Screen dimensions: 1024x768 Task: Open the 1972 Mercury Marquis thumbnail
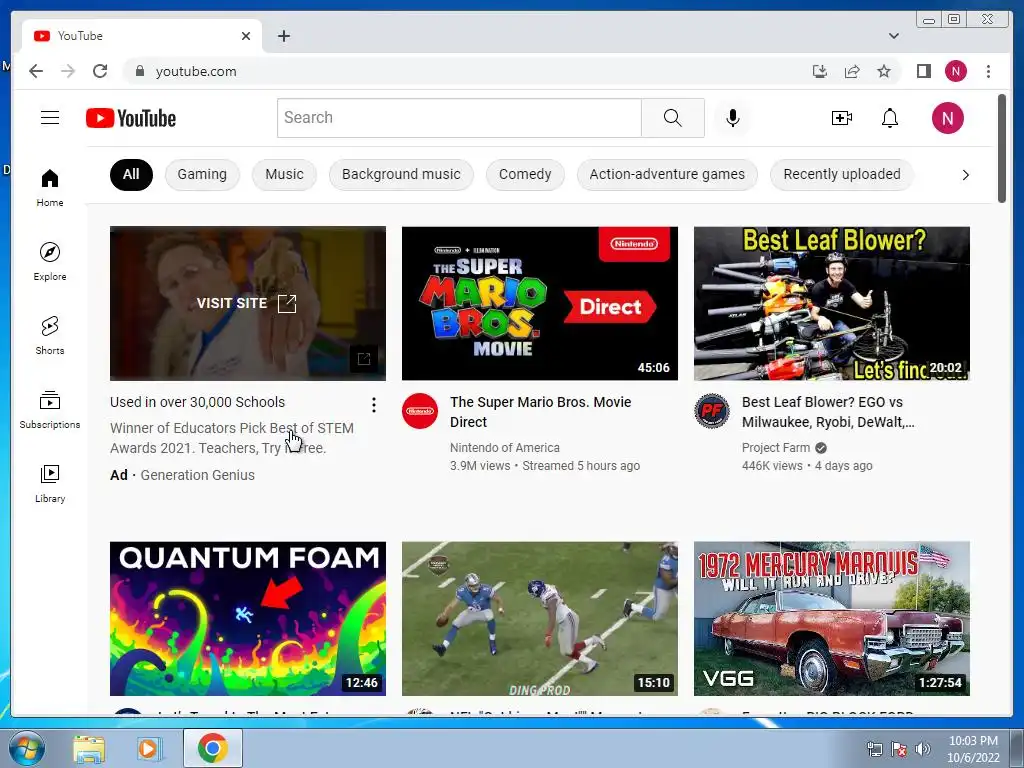pyautogui.click(x=831, y=618)
